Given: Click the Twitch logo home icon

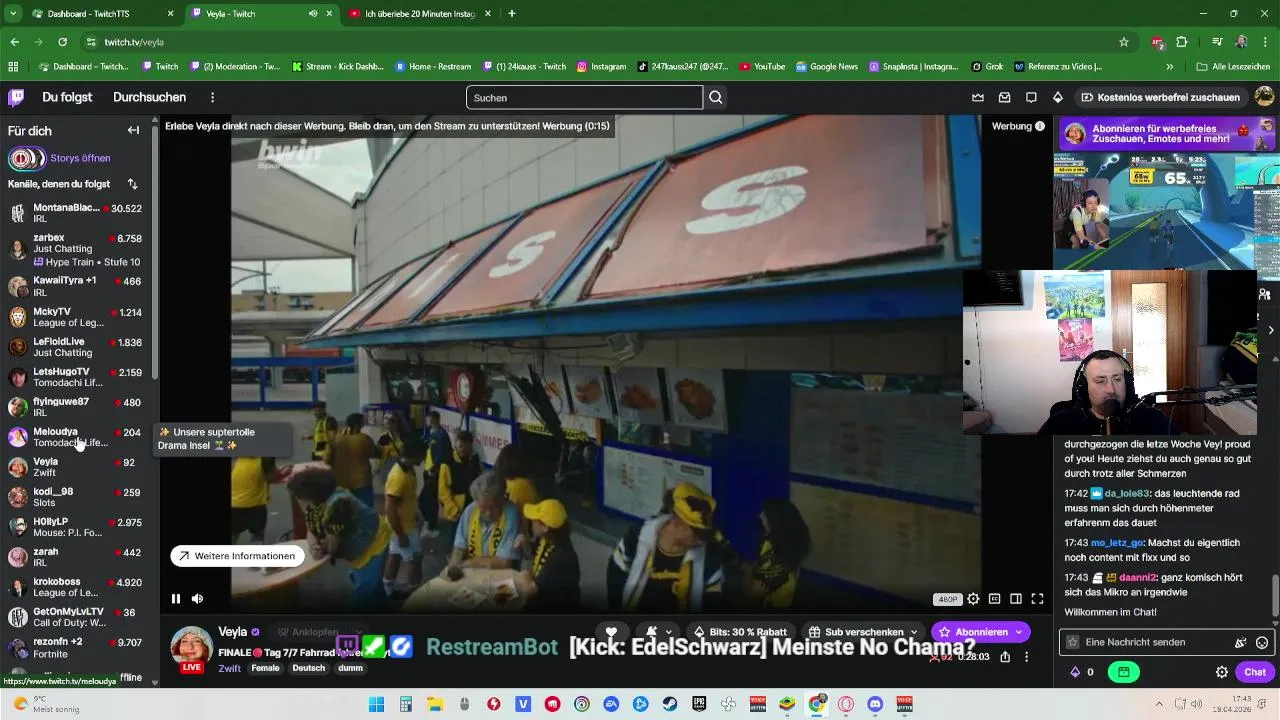Looking at the screenshot, I should 16,97.
